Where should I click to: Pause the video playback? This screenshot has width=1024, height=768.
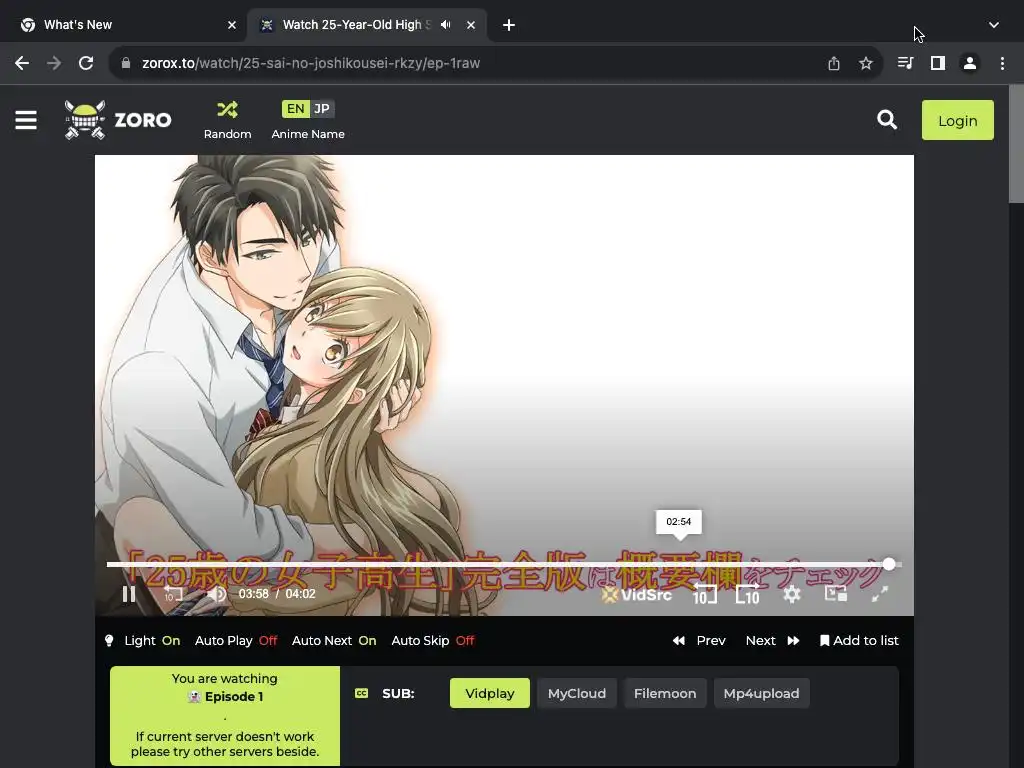(x=129, y=594)
